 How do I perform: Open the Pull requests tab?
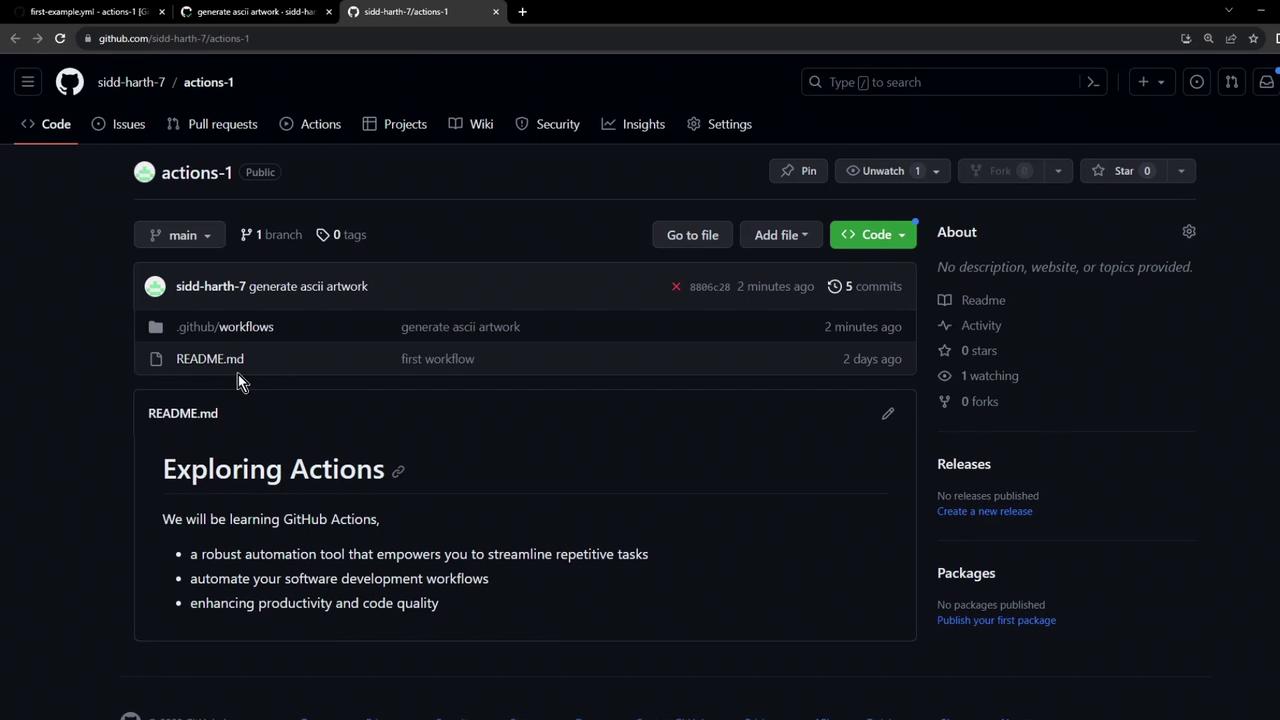pyautogui.click(x=212, y=124)
